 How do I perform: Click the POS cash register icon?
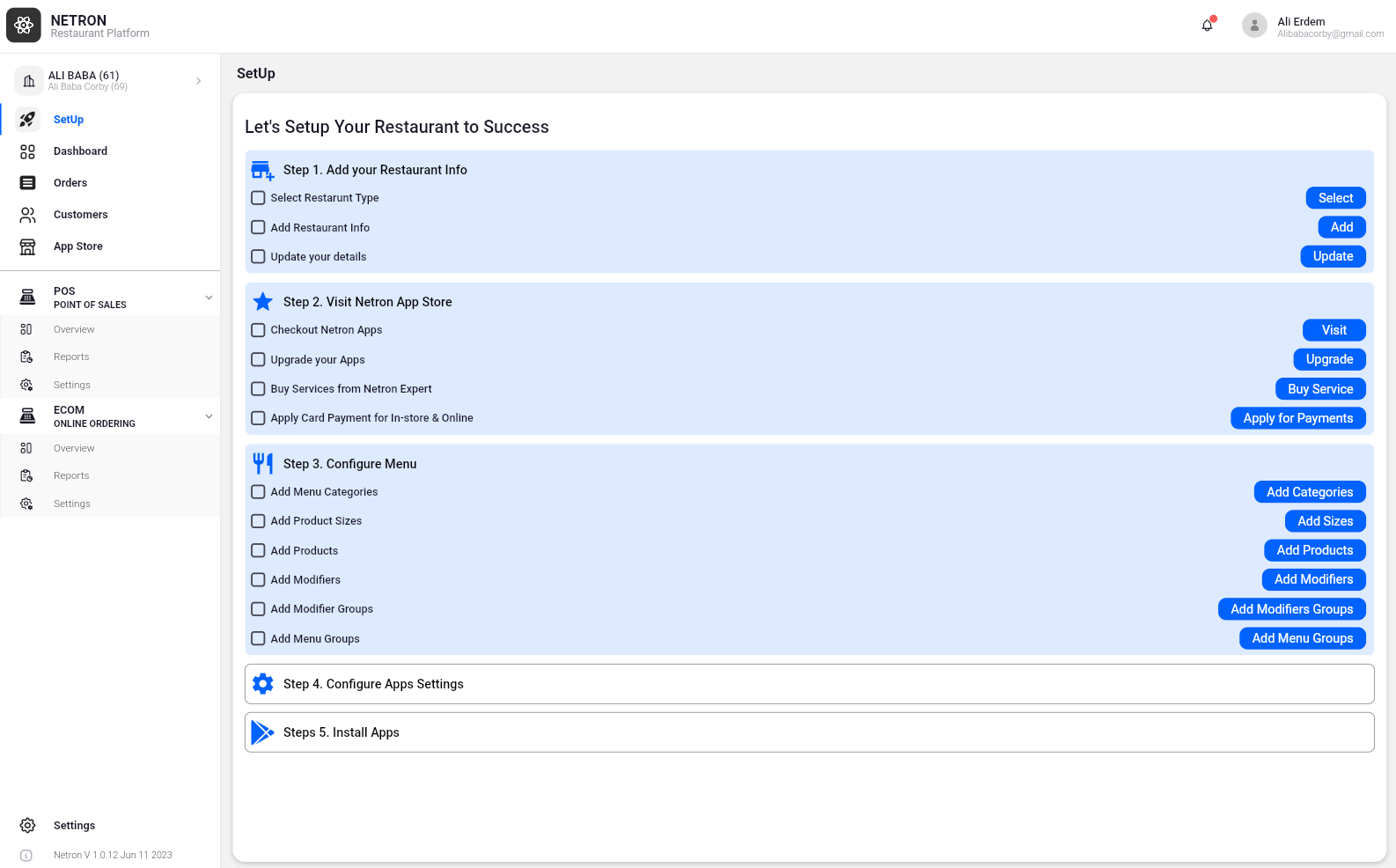pyautogui.click(x=27, y=298)
